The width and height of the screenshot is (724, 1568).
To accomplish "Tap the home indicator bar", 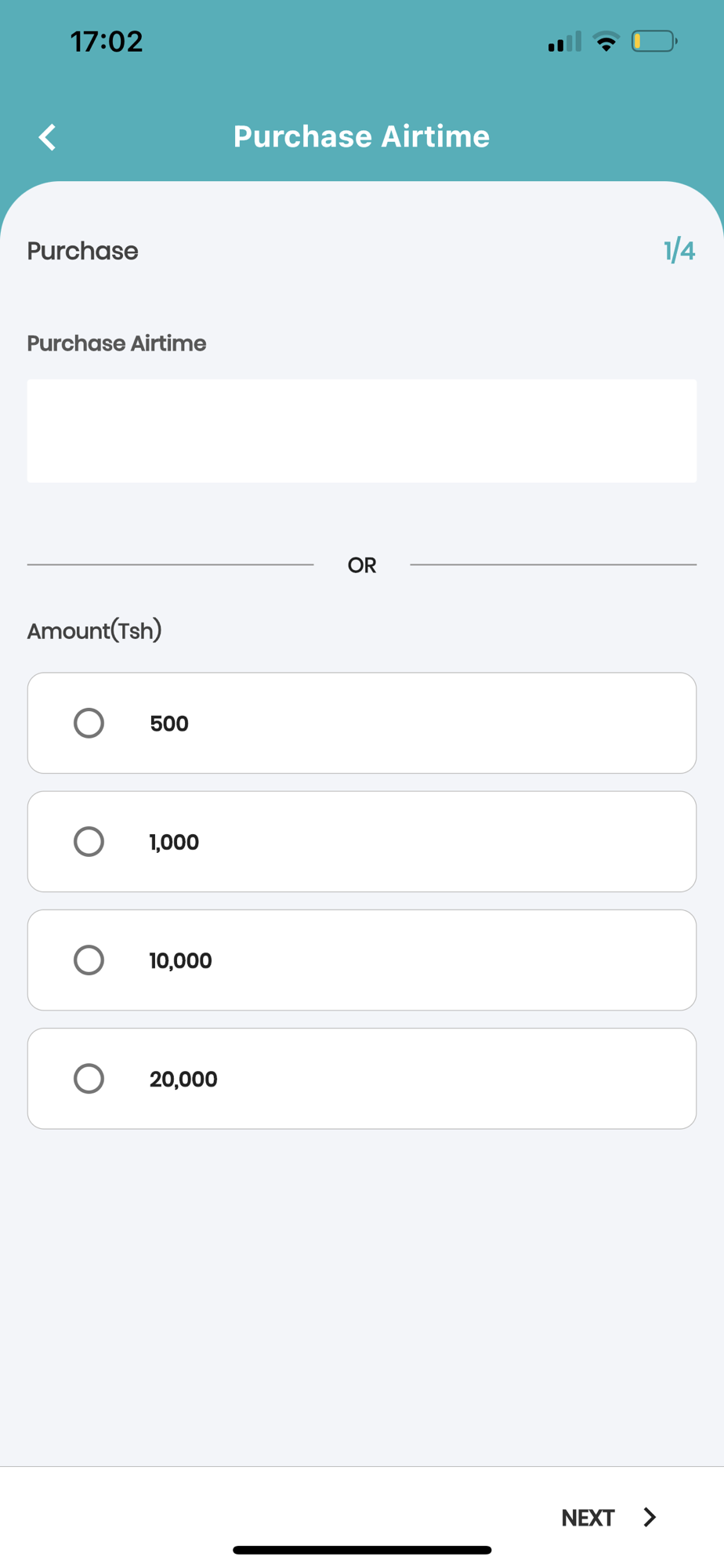I will (x=361, y=1549).
